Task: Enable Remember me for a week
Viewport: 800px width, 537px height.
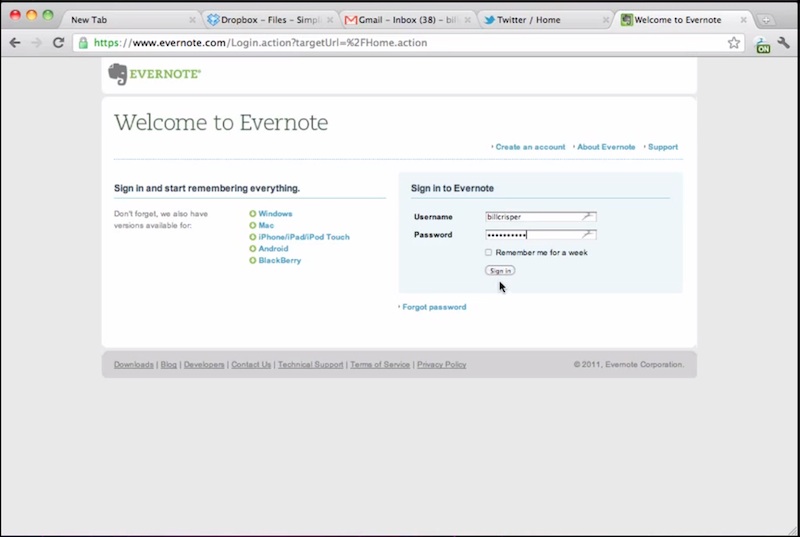Action: coord(489,253)
